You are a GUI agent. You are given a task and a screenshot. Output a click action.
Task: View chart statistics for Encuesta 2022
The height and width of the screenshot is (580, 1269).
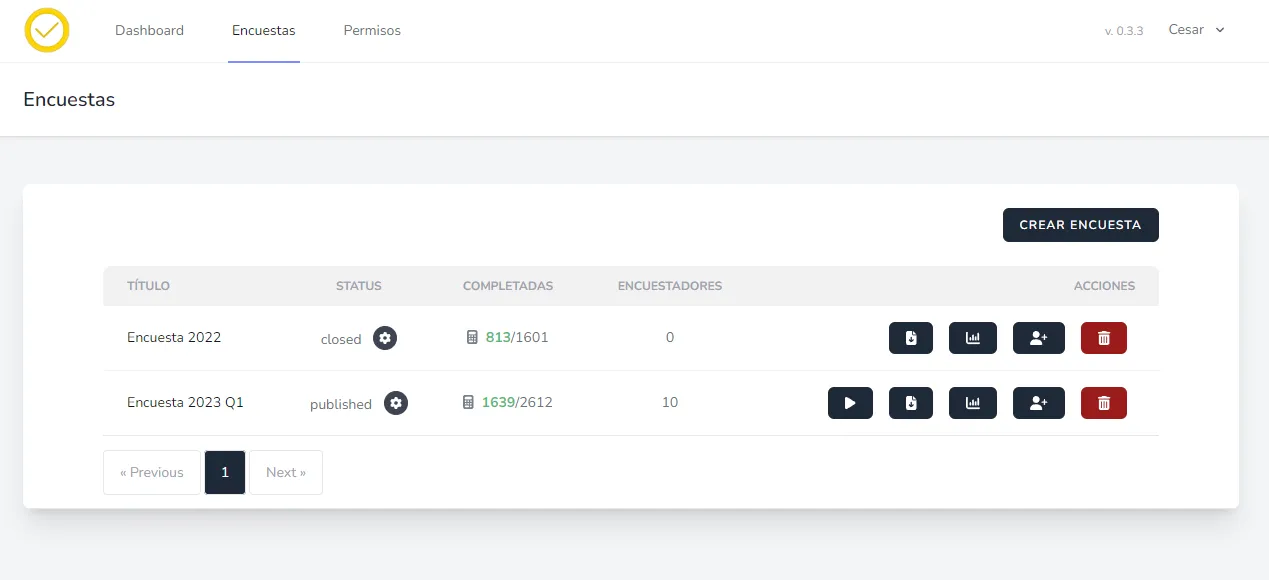(972, 338)
